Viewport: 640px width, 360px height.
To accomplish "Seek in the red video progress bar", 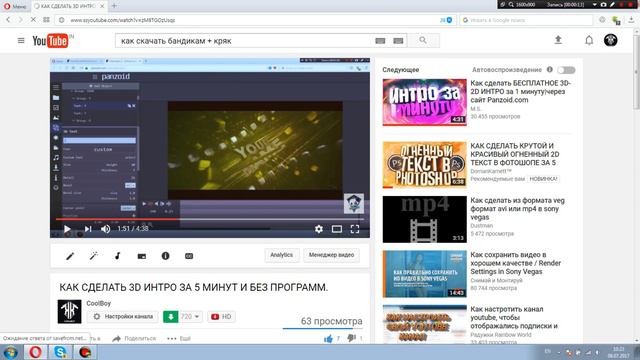I will point(210,219).
